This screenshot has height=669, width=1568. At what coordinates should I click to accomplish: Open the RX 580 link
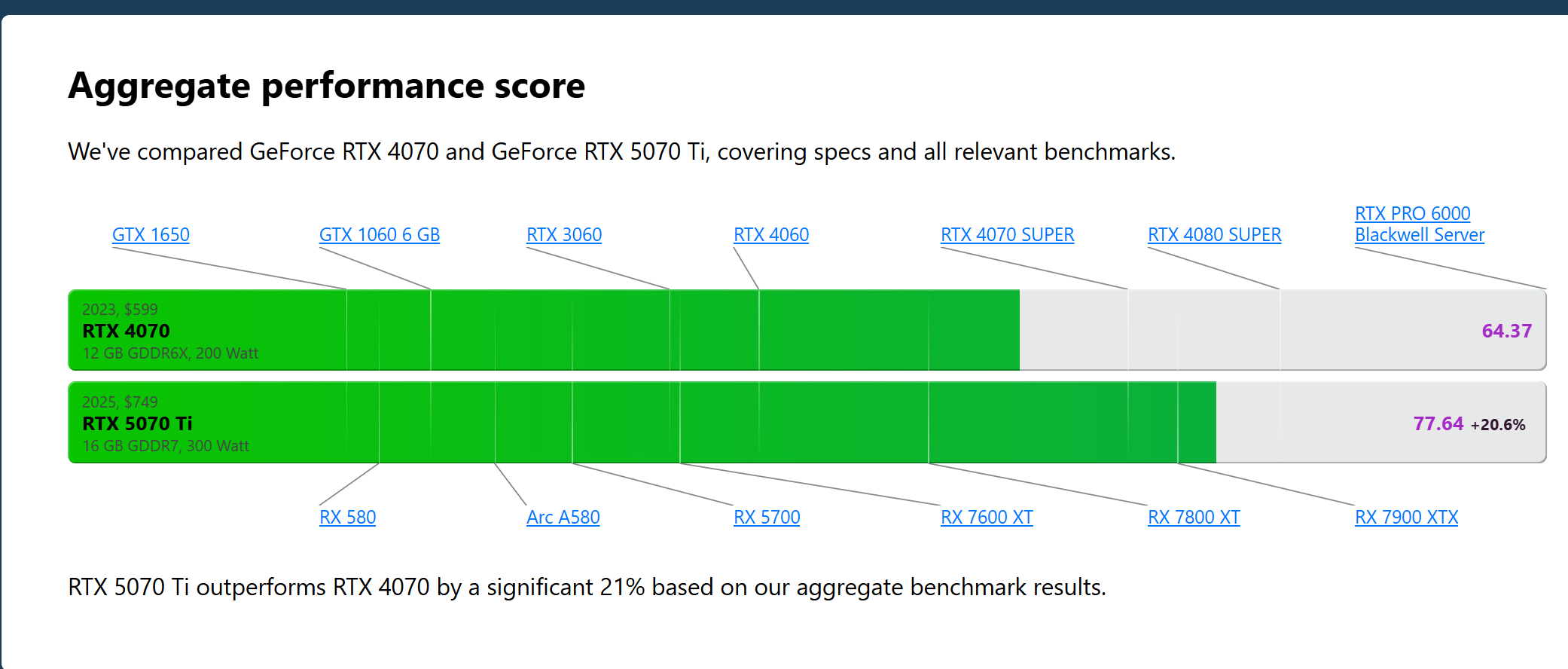(347, 518)
